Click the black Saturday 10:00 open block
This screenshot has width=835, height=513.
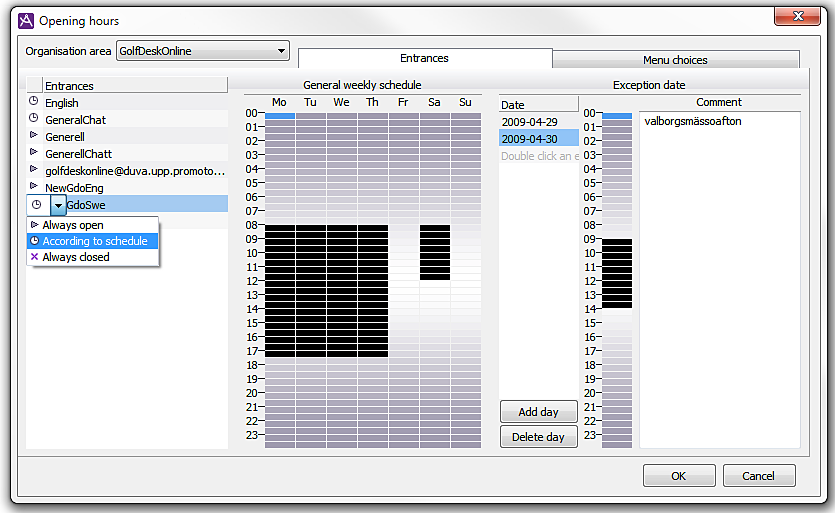point(435,256)
